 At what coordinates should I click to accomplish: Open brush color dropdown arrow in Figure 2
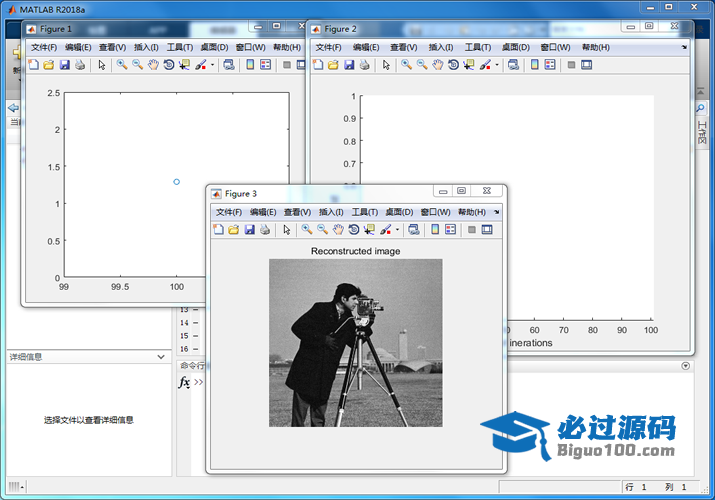497,65
